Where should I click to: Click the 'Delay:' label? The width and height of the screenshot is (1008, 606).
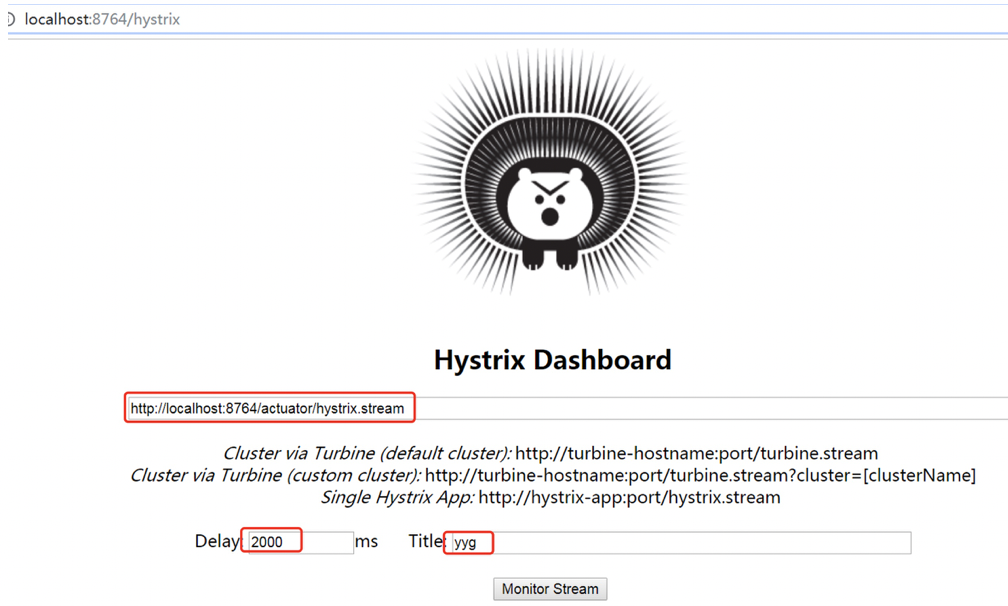217,541
